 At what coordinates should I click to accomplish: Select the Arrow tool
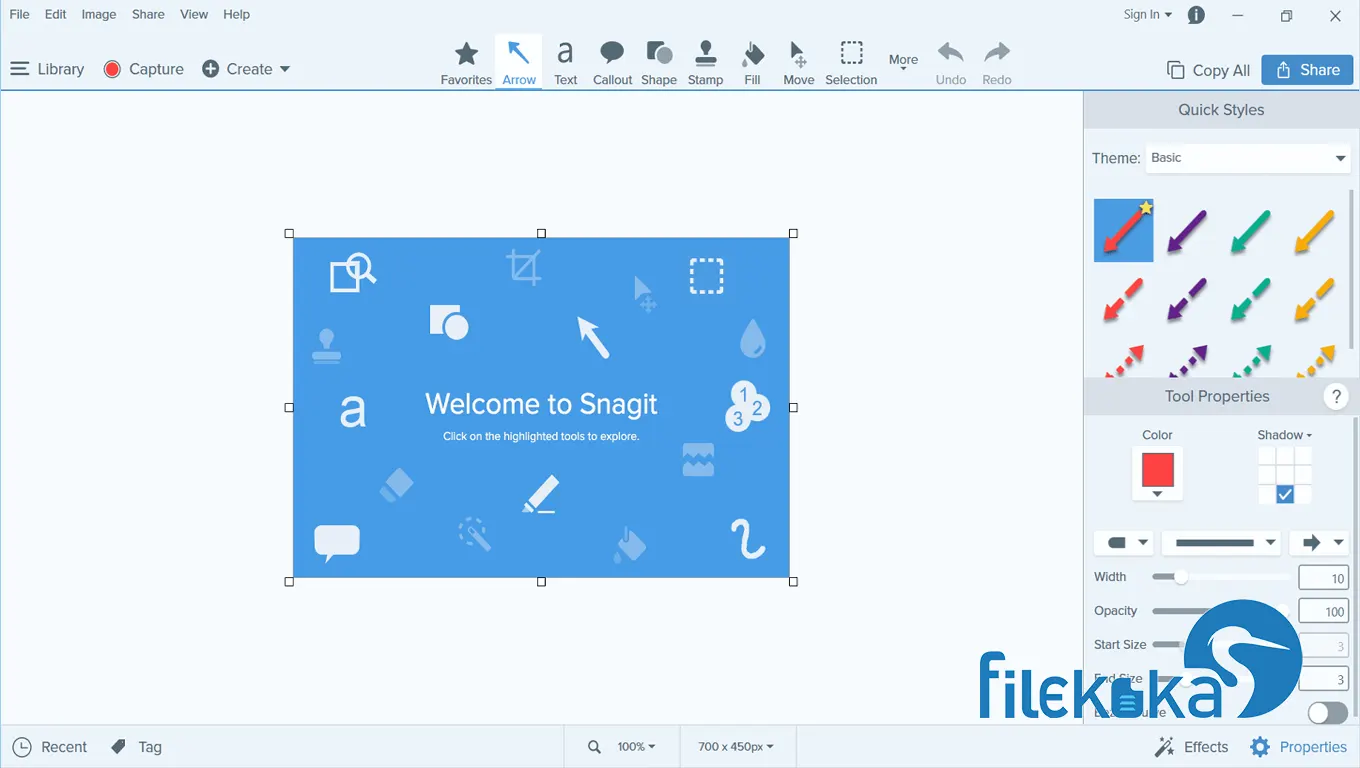tap(519, 63)
